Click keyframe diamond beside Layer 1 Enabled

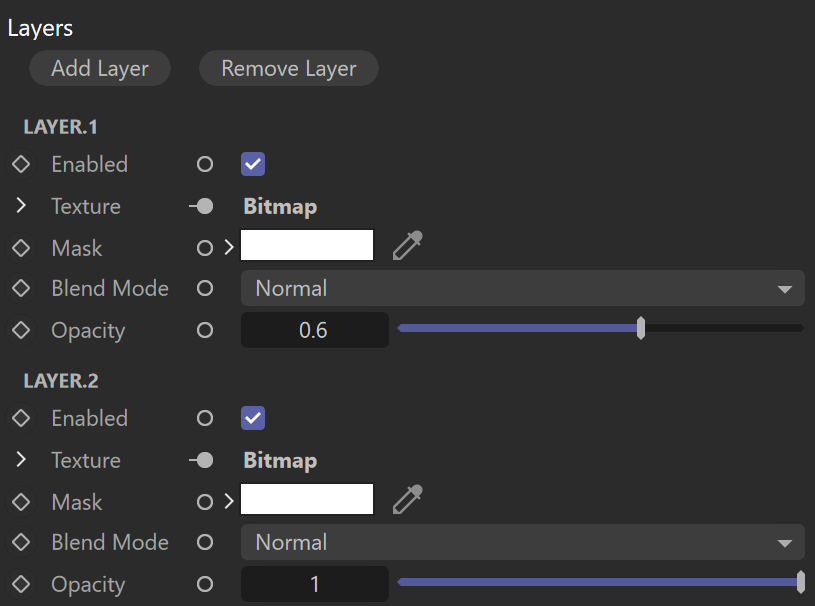(21, 164)
